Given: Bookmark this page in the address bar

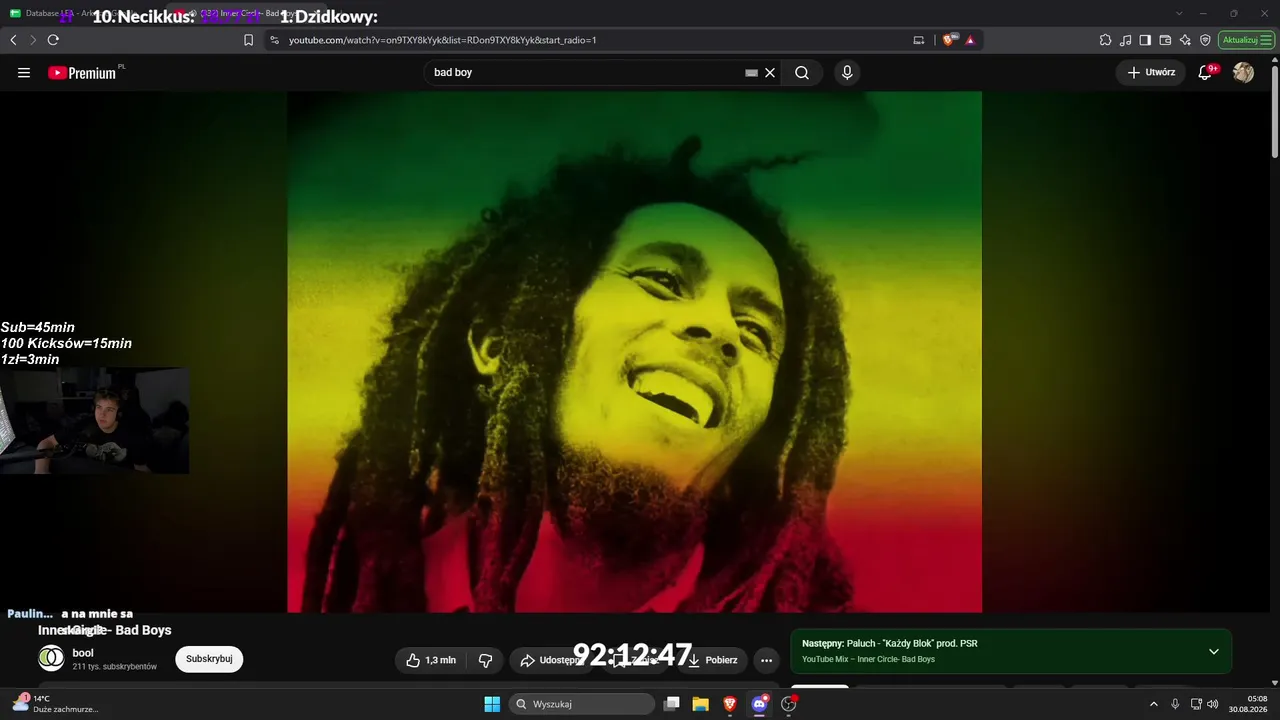Looking at the screenshot, I should [249, 40].
